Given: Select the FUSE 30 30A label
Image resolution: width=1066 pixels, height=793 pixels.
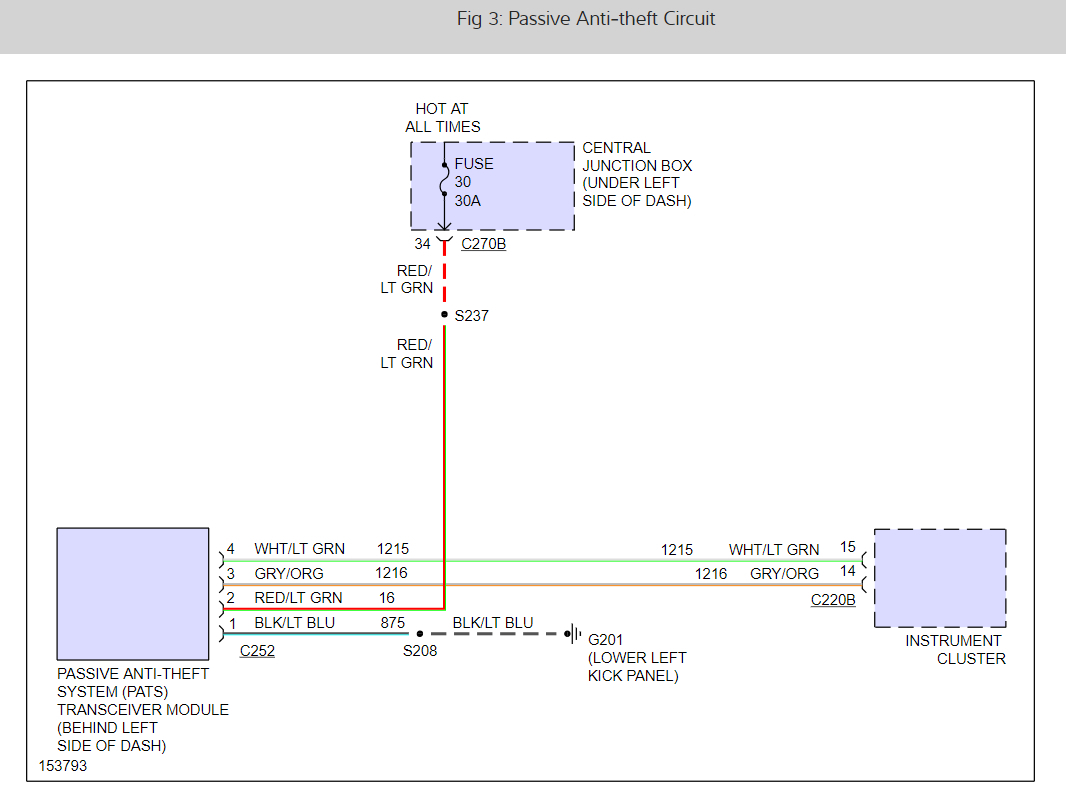Looking at the screenshot, I should (474, 182).
